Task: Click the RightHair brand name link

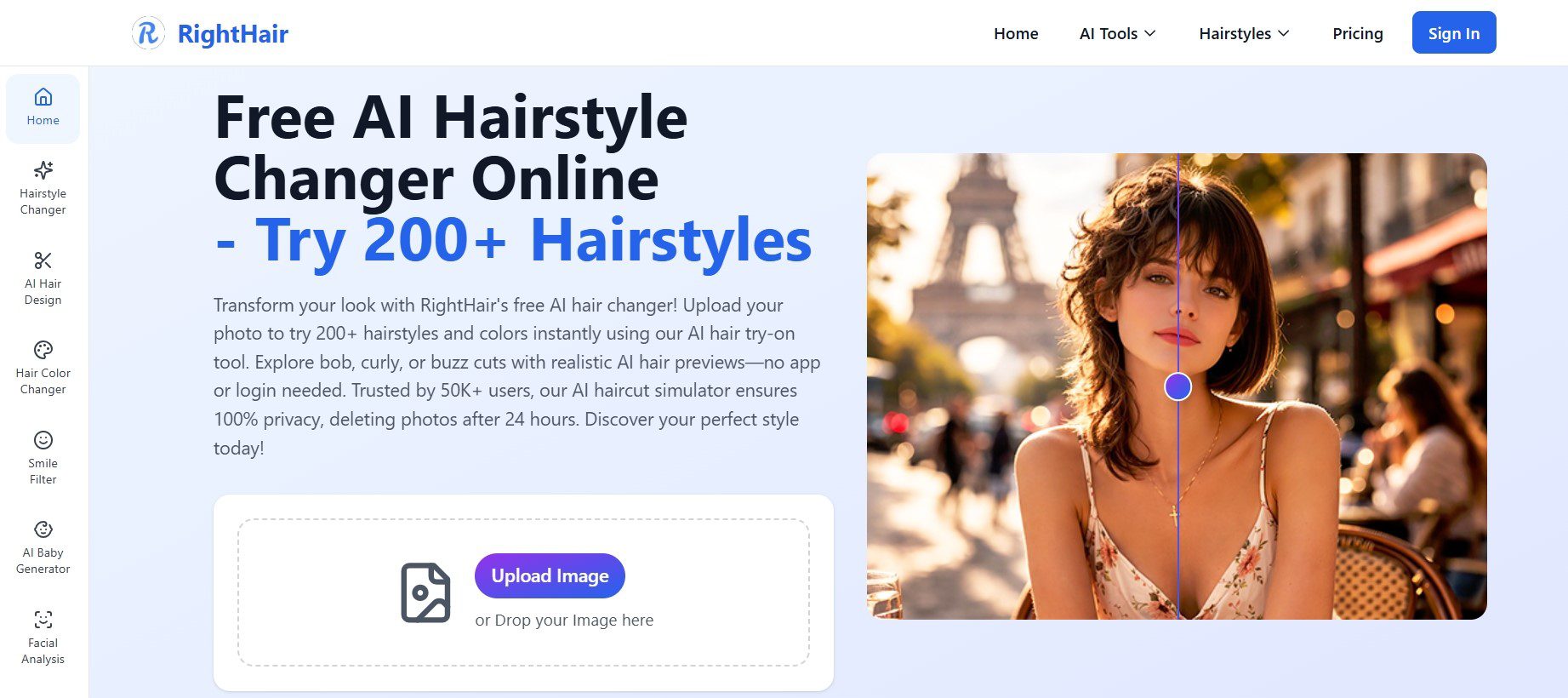Action: (x=232, y=34)
